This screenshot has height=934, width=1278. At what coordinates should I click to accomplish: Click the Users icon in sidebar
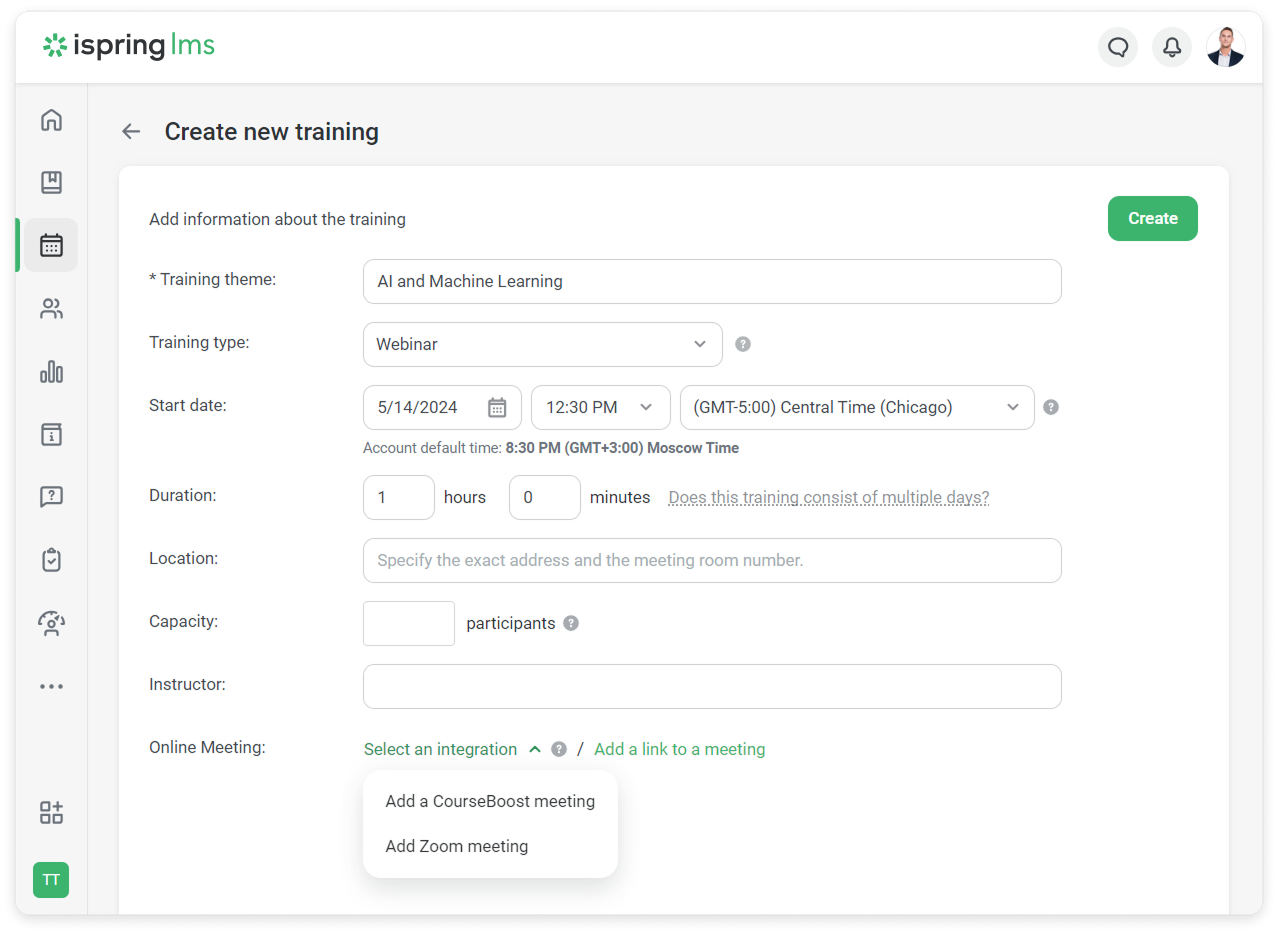(51, 309)
